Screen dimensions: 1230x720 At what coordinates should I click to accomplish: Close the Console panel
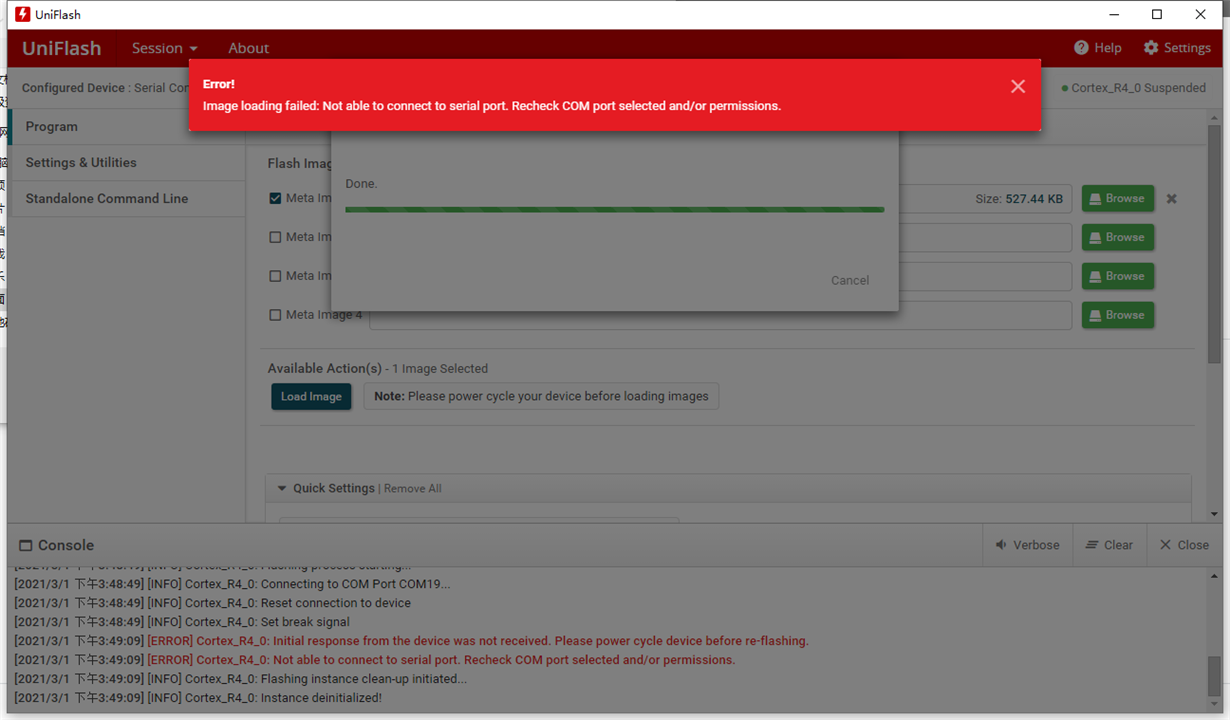coord(1184,545)
